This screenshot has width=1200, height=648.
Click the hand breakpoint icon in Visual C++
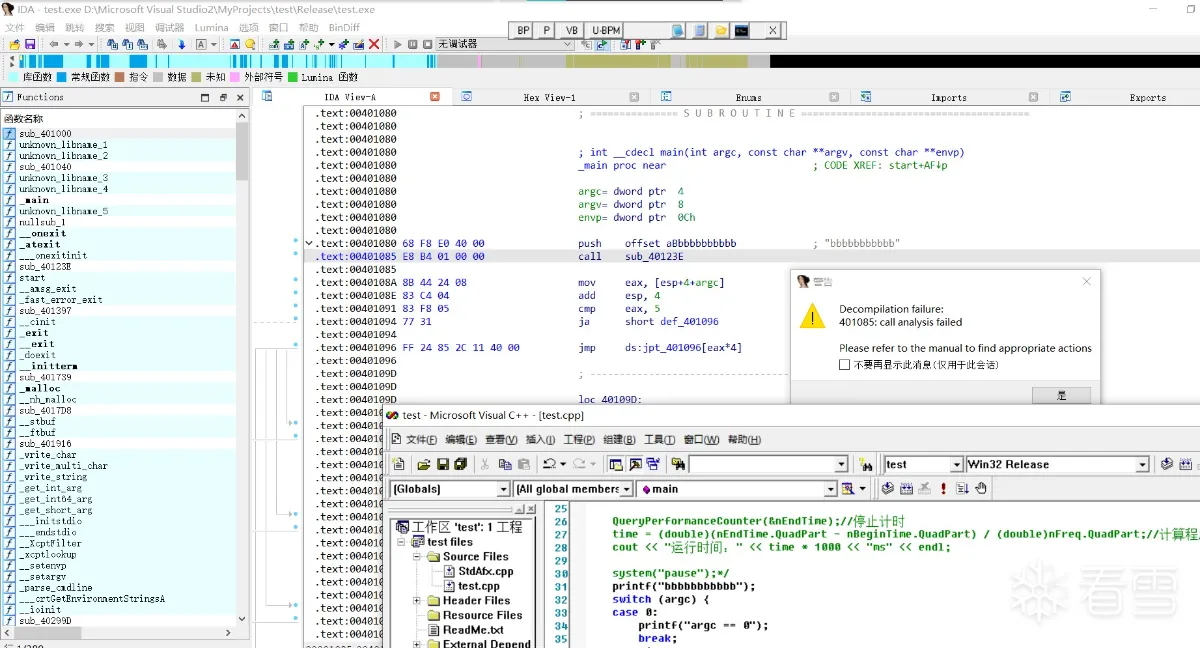[981, 489]
